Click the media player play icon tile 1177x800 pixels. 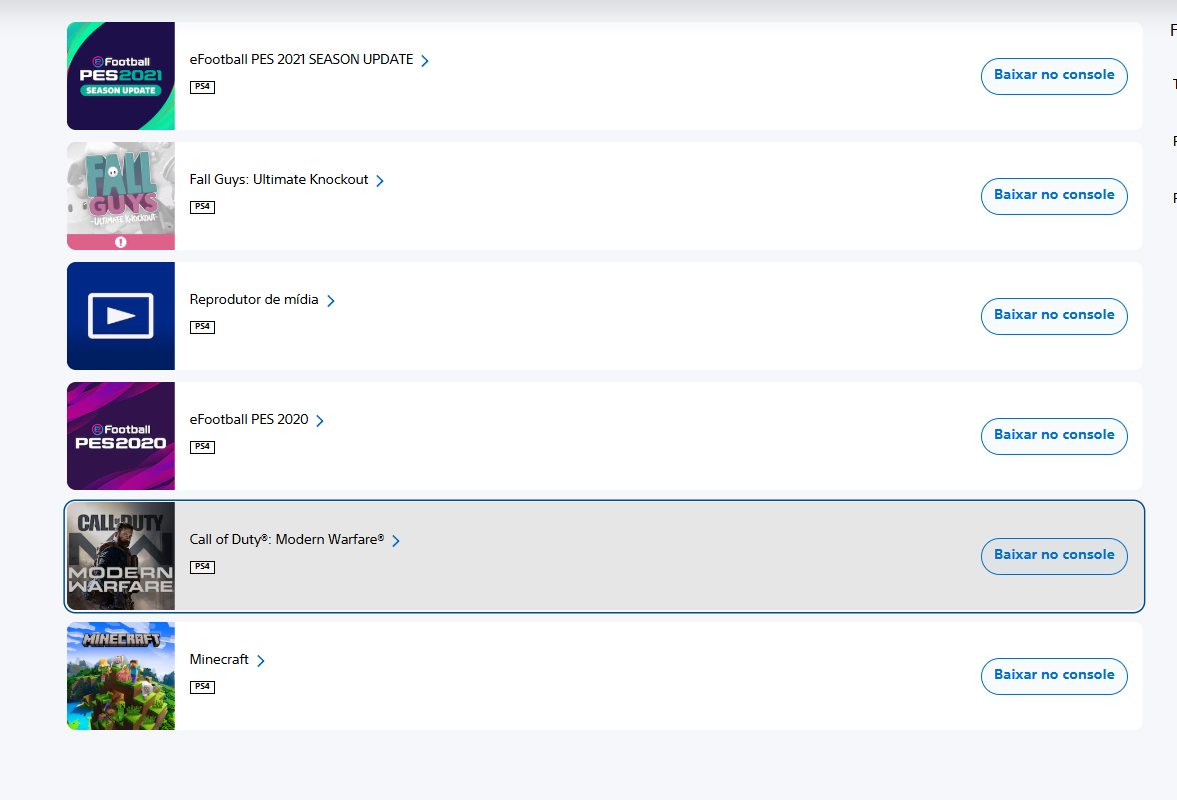(x=121, y=316)
